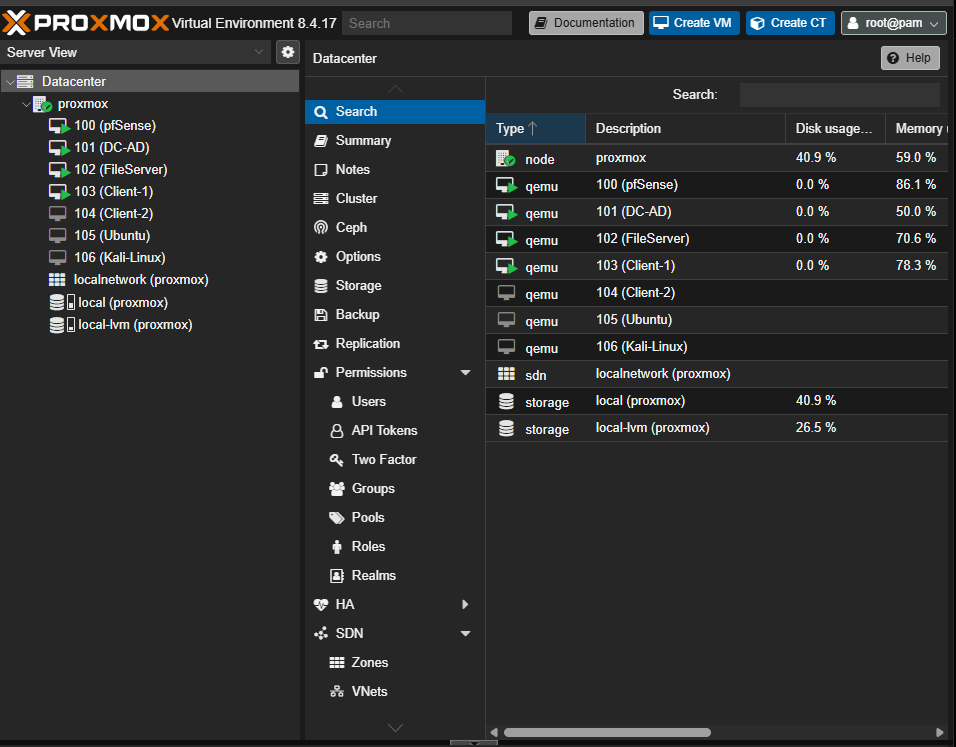Viewport: 956px width, 747px height.
Task: Click the Documentation button
Action: coord(586,23)
